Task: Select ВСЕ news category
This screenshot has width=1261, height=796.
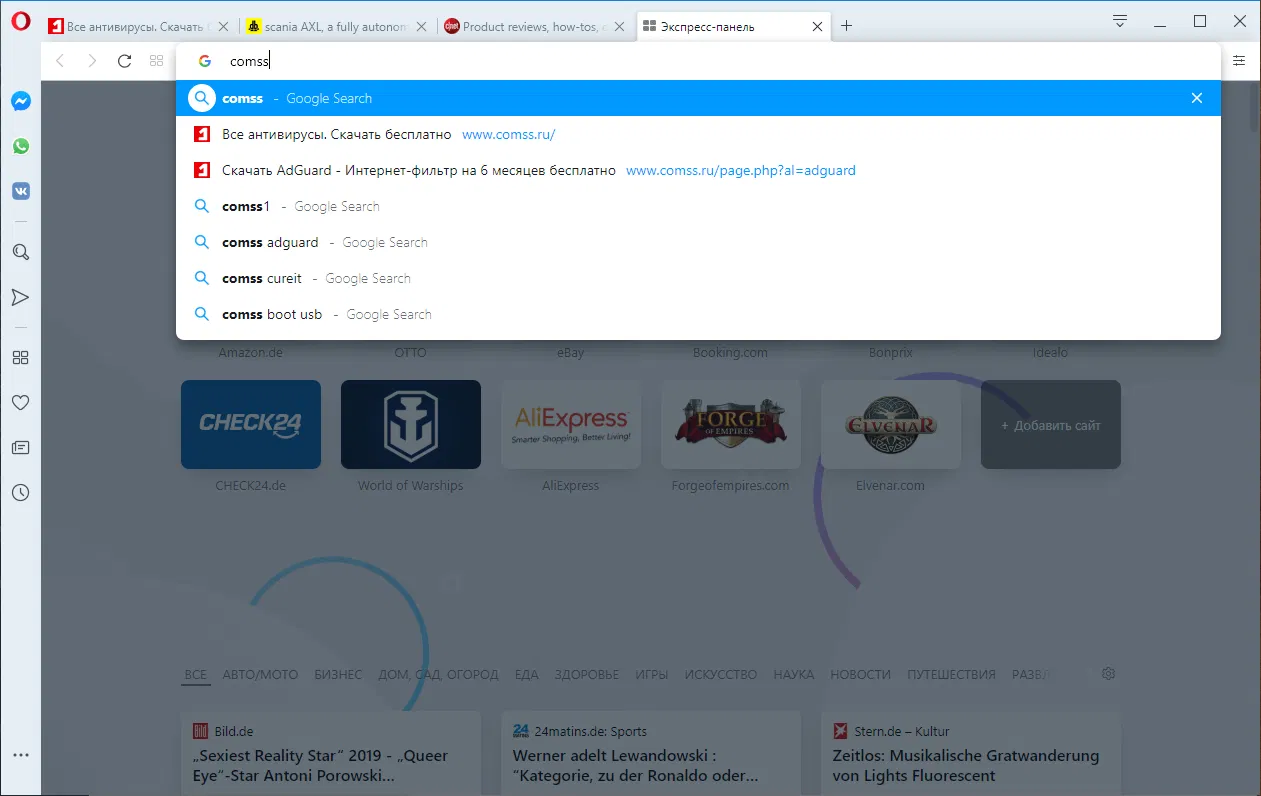Action: [x=195, y=675]
